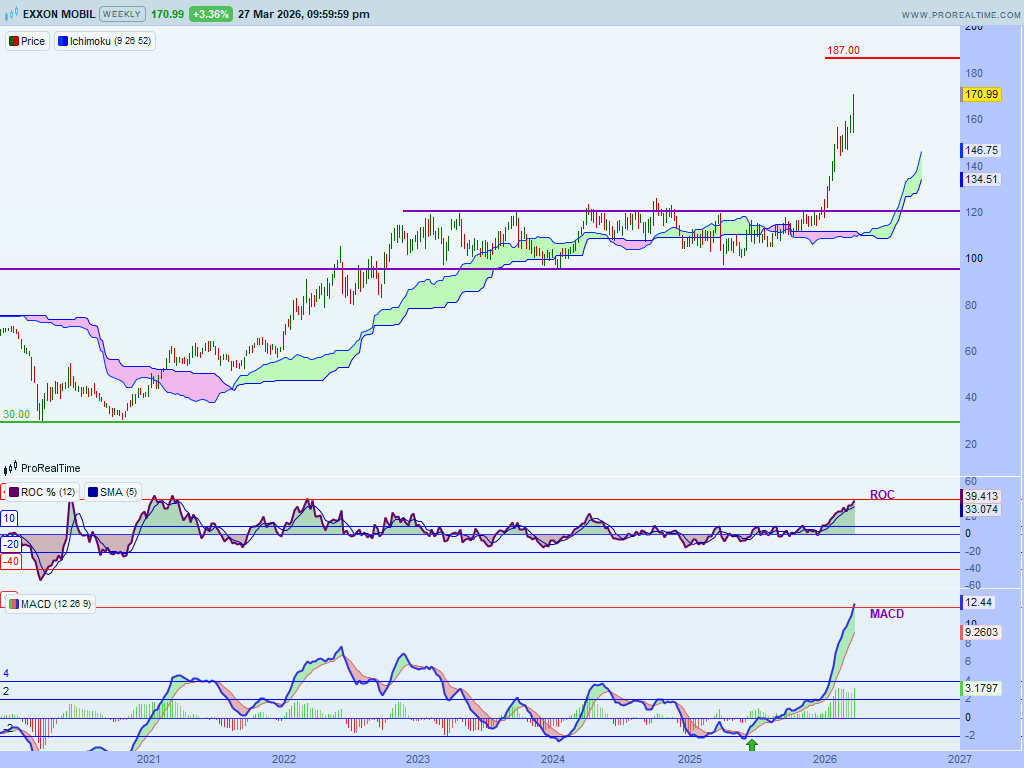
Task: Click the 39.413 ROC value tag
Action: tap(980, 496)
